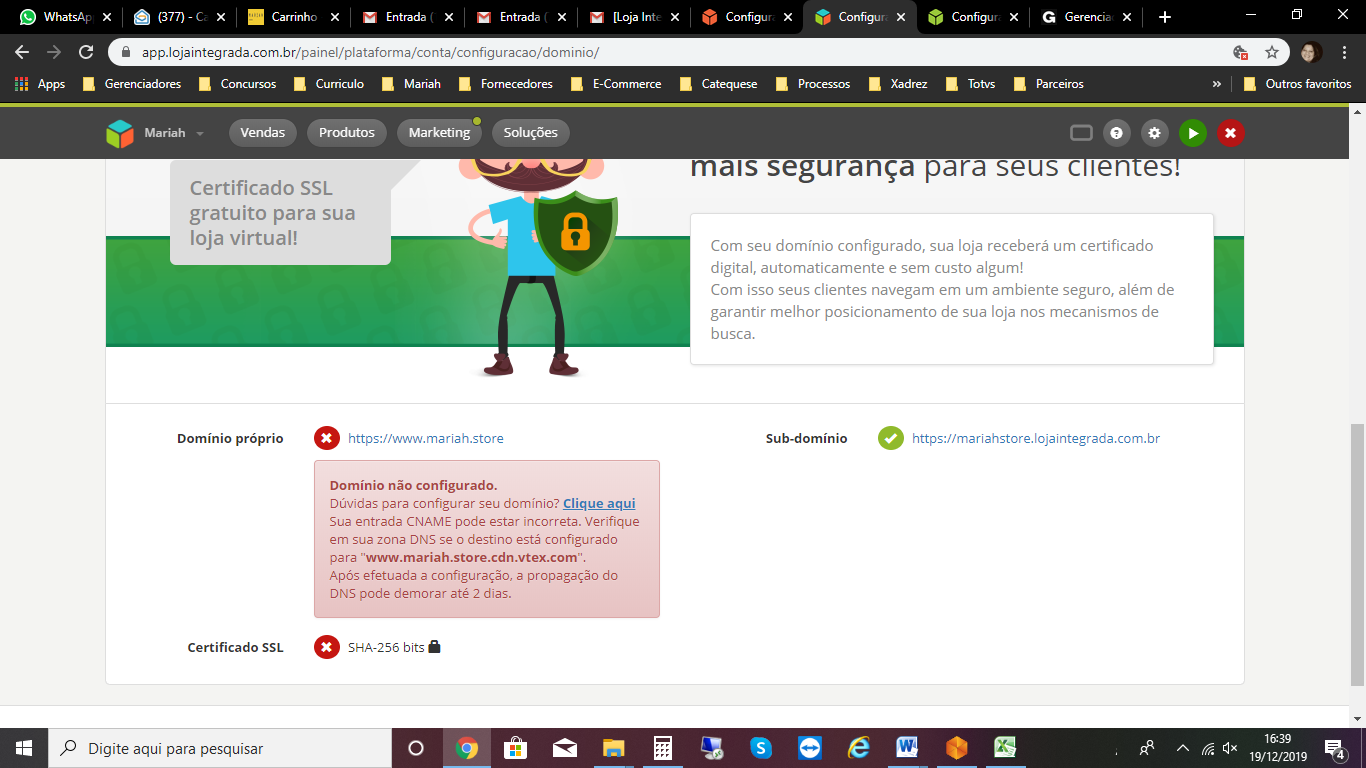Click the Windows search box
1366x768 pixels.
click(219, 748)
